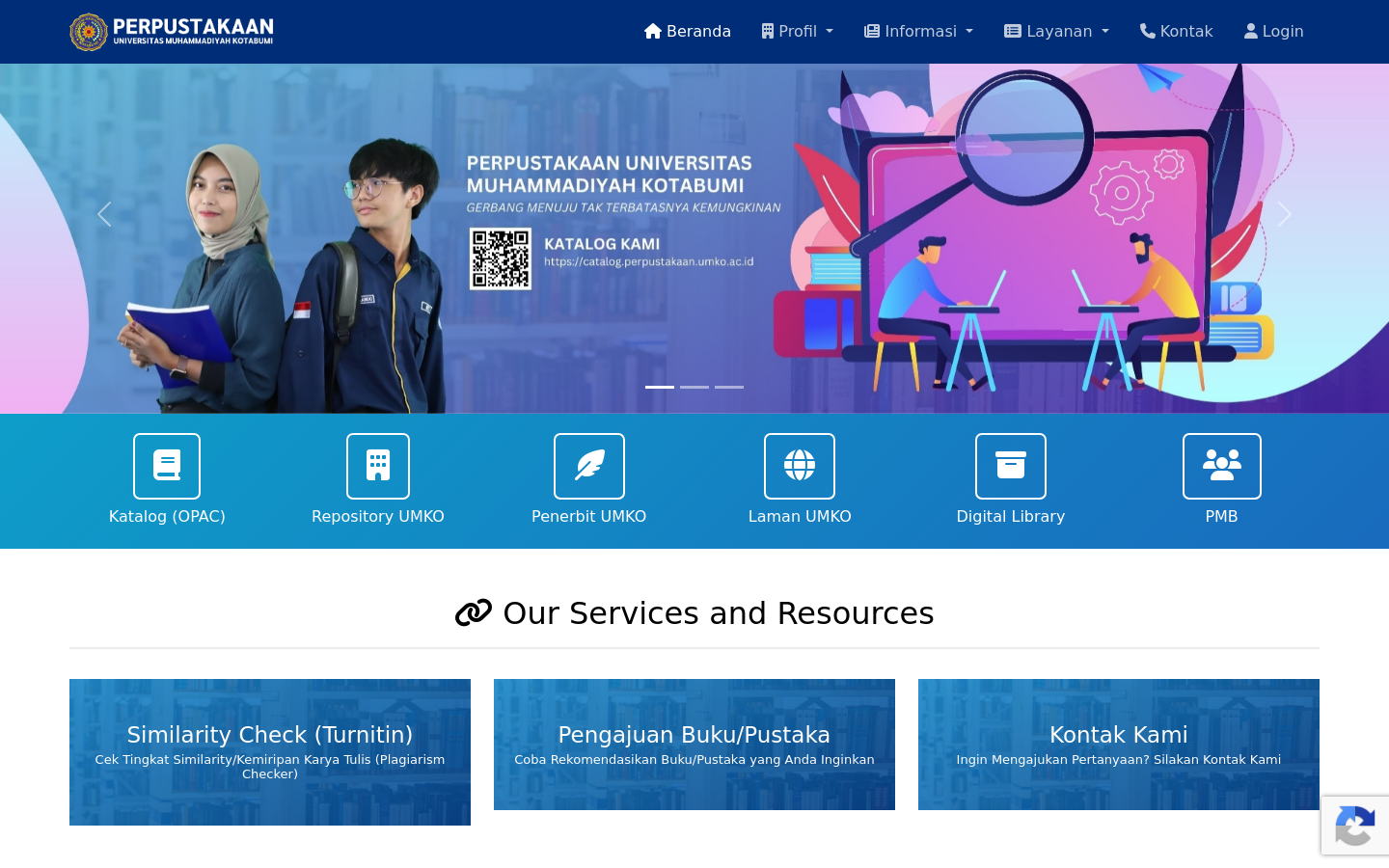Click the reCAPTCHA badge icon
1389x868 pixels.
coord(1355,826)
